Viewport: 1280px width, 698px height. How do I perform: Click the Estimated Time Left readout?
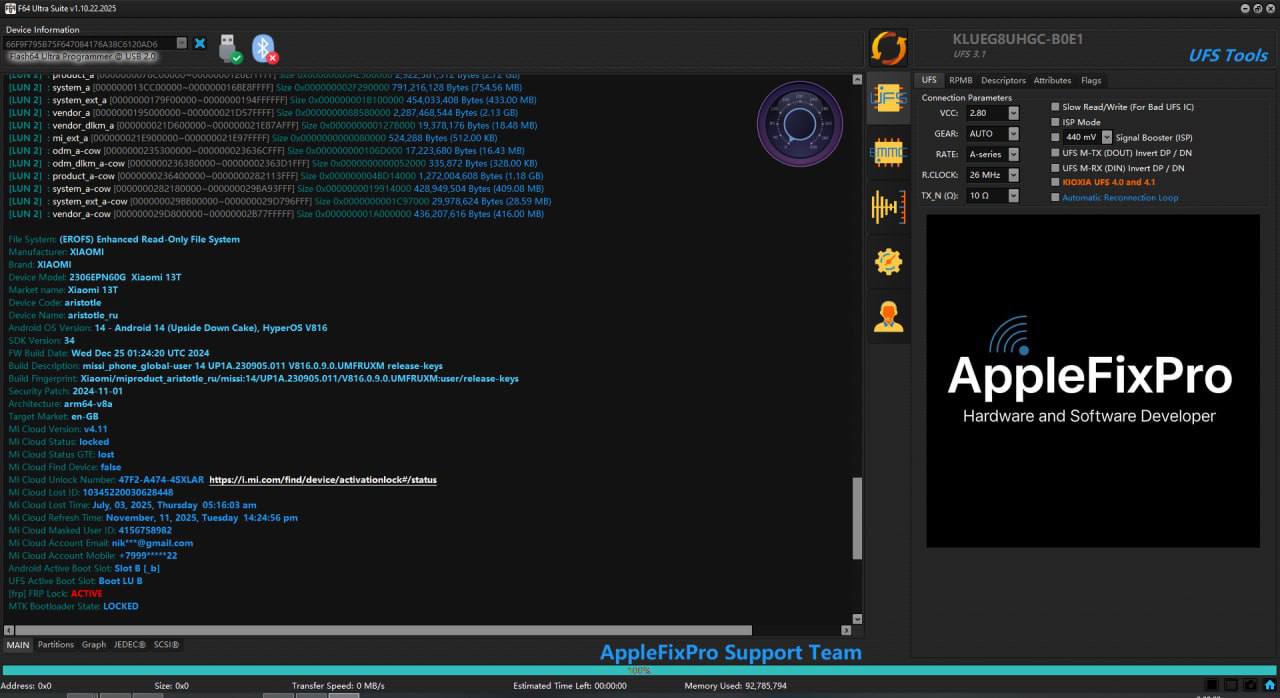pos(570,686)
